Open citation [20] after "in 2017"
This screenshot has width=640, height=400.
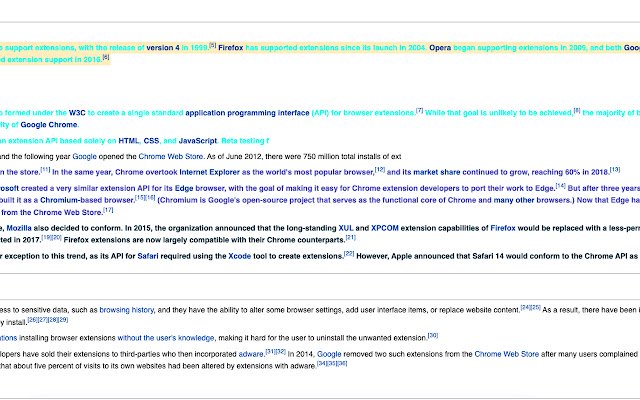click(57, 238)
